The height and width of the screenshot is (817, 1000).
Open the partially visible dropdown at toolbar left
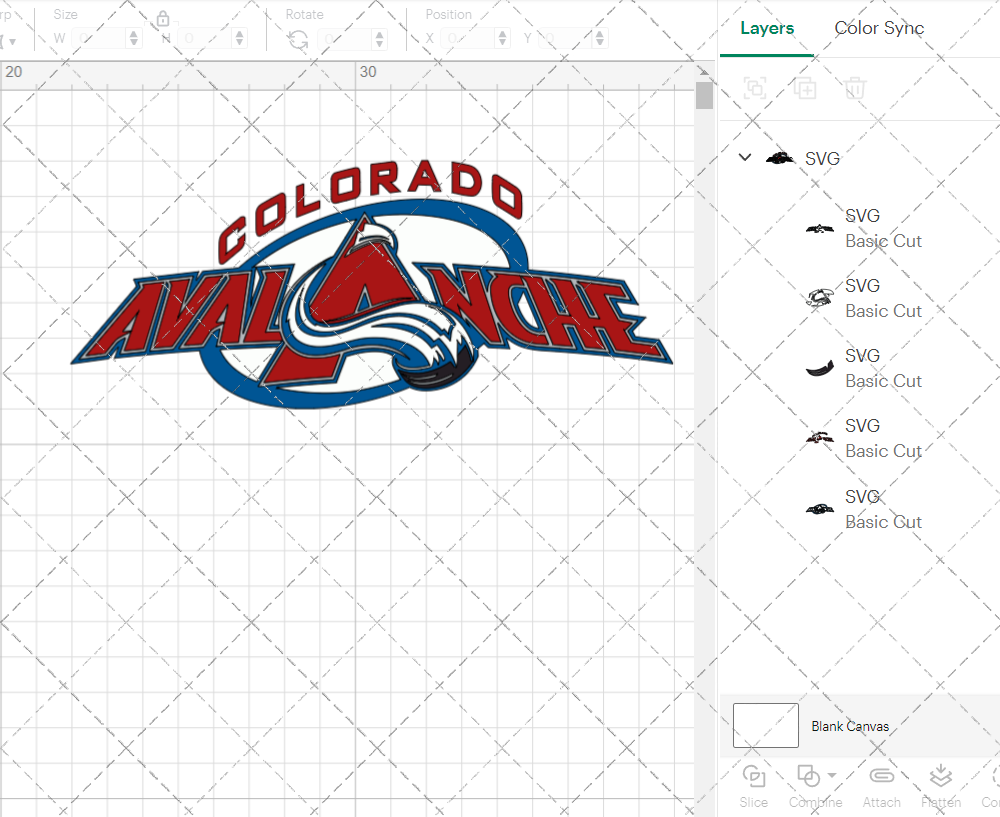[x=9, y=41]
